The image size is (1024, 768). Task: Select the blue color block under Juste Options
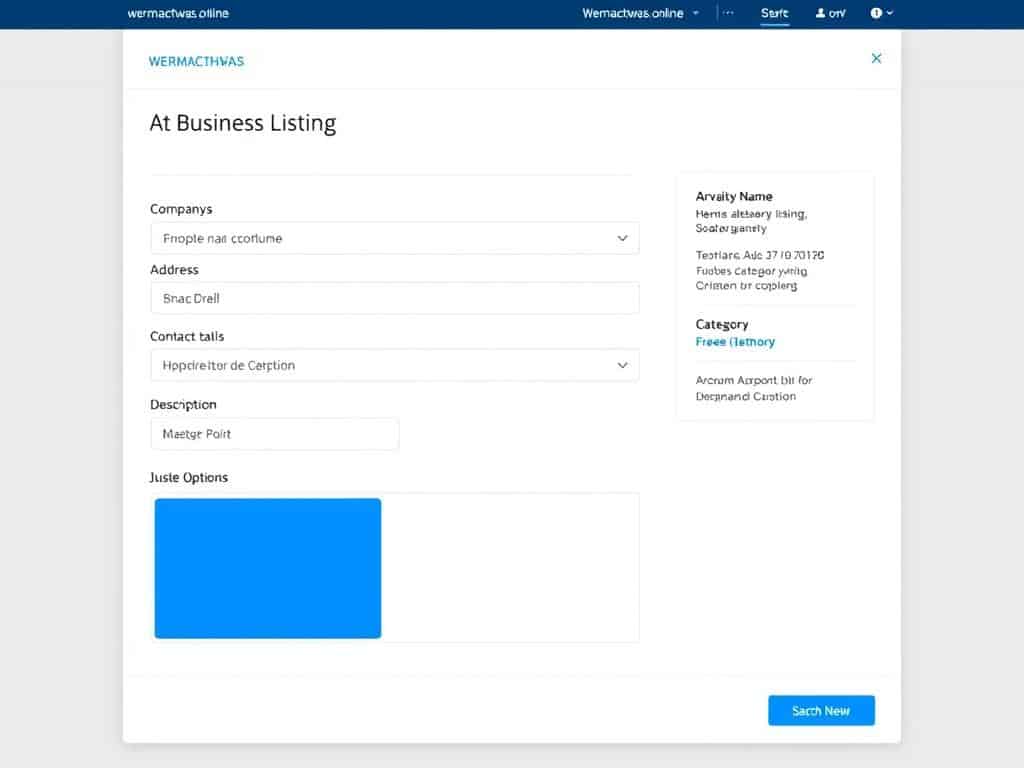click(x=268, y=568)
